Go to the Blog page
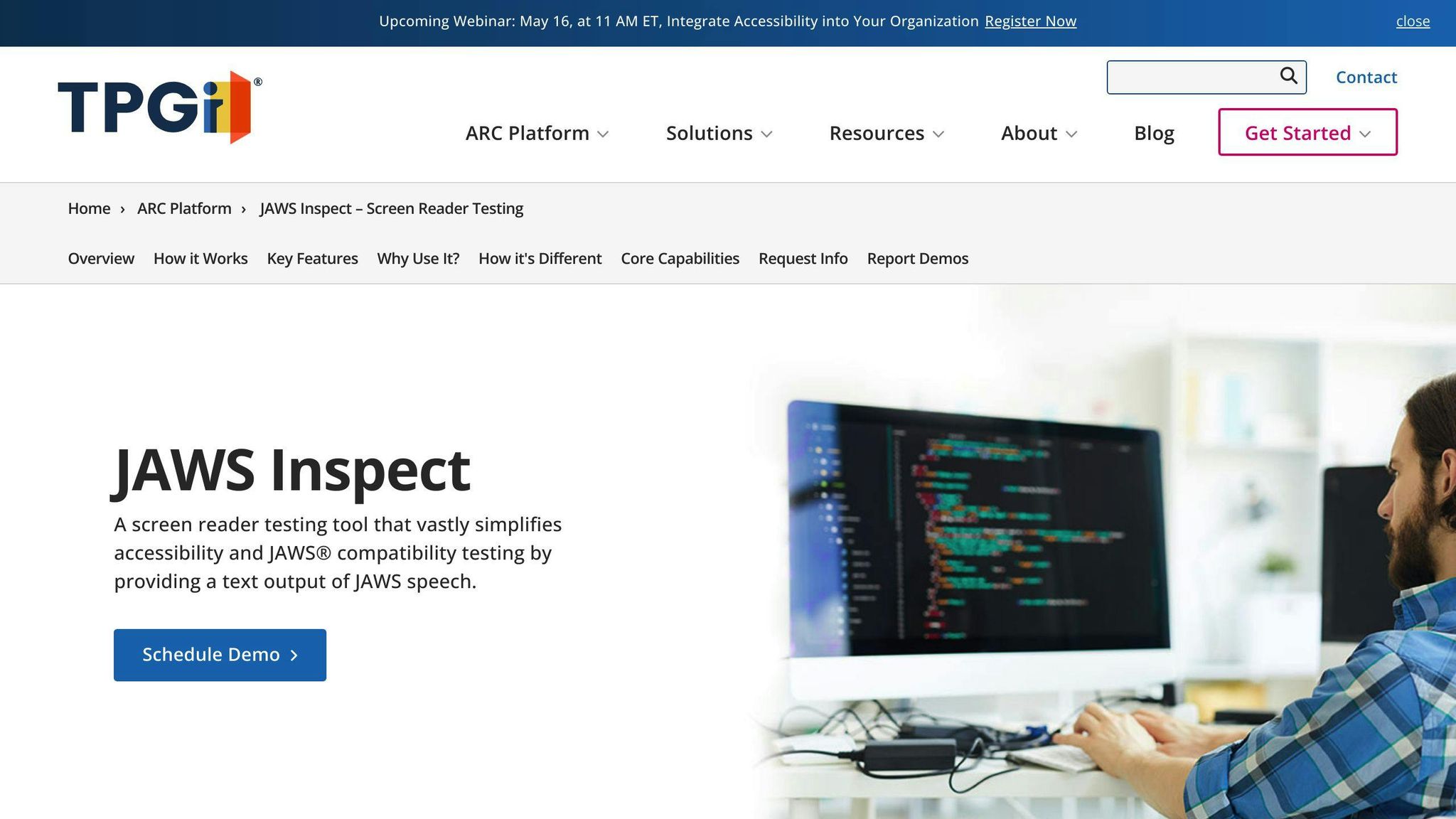The width and height of the screenshot is (1456, 819). 1154,133
